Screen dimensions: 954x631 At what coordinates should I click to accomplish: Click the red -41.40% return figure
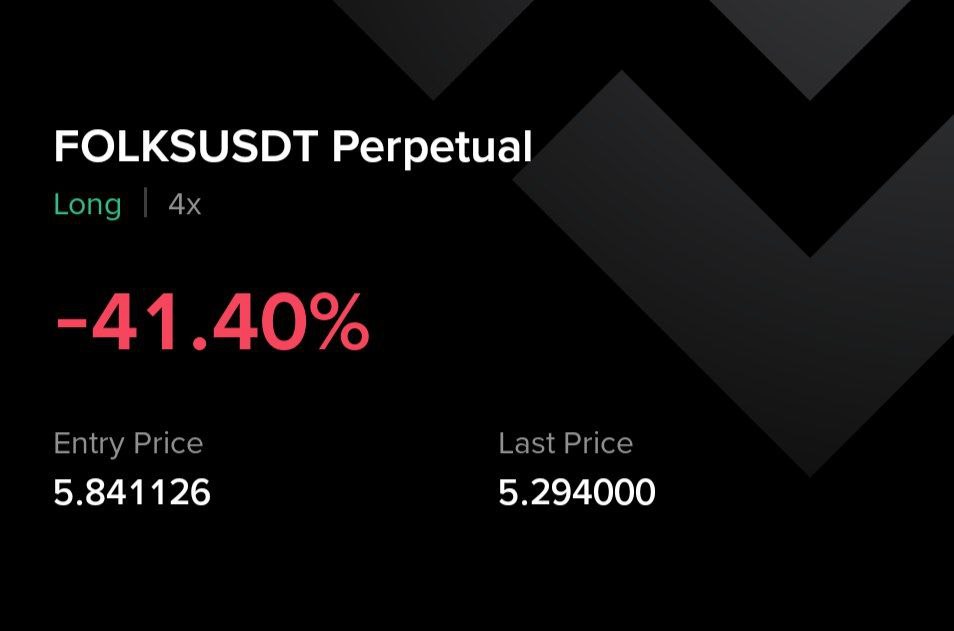[x=212, y=325]
